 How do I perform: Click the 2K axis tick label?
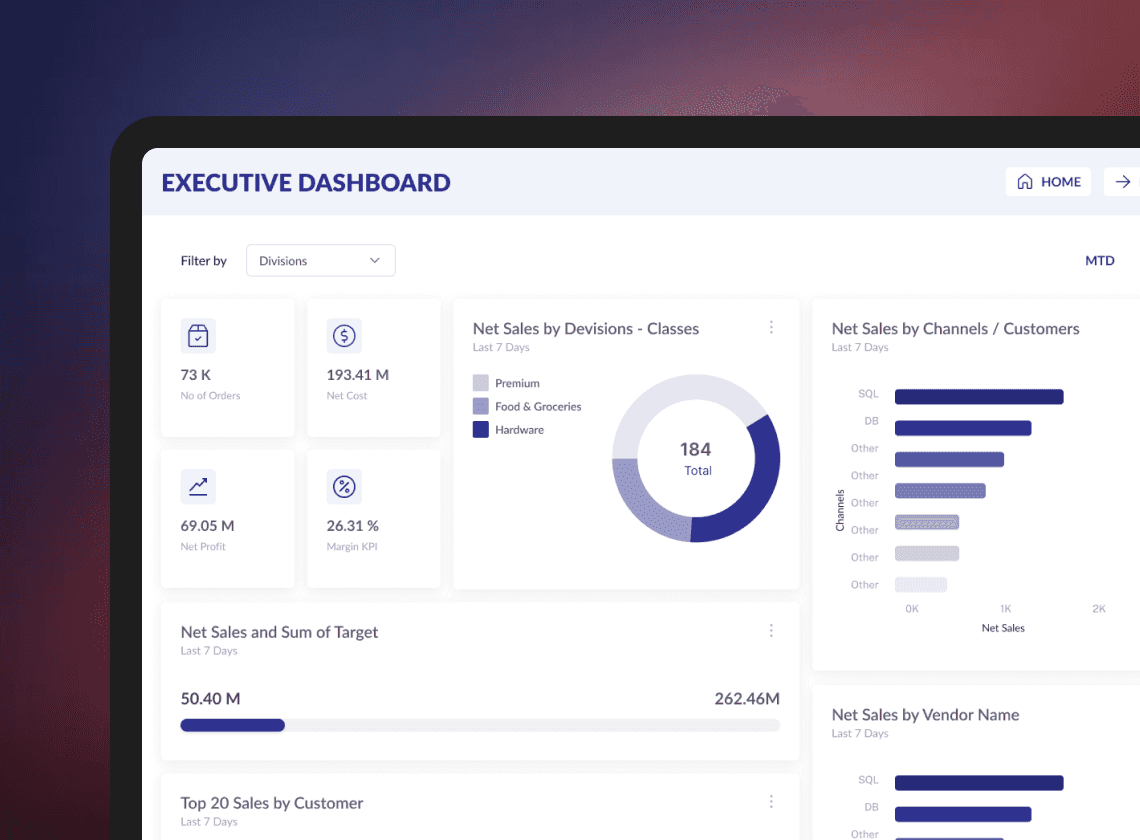[x=1099, y=608]
